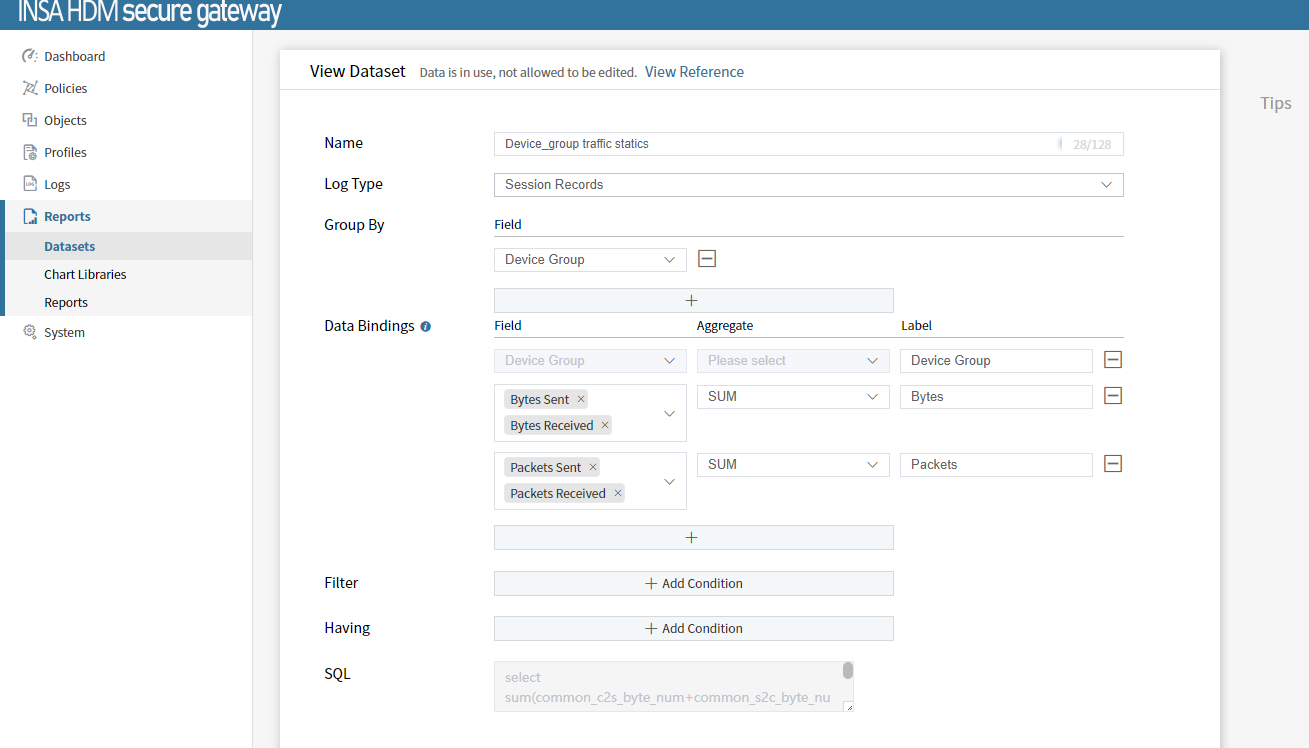This screenshot has height=748, width=1309.
Task: Remove the Bytes Received tag
Action: tap(605, 426)
